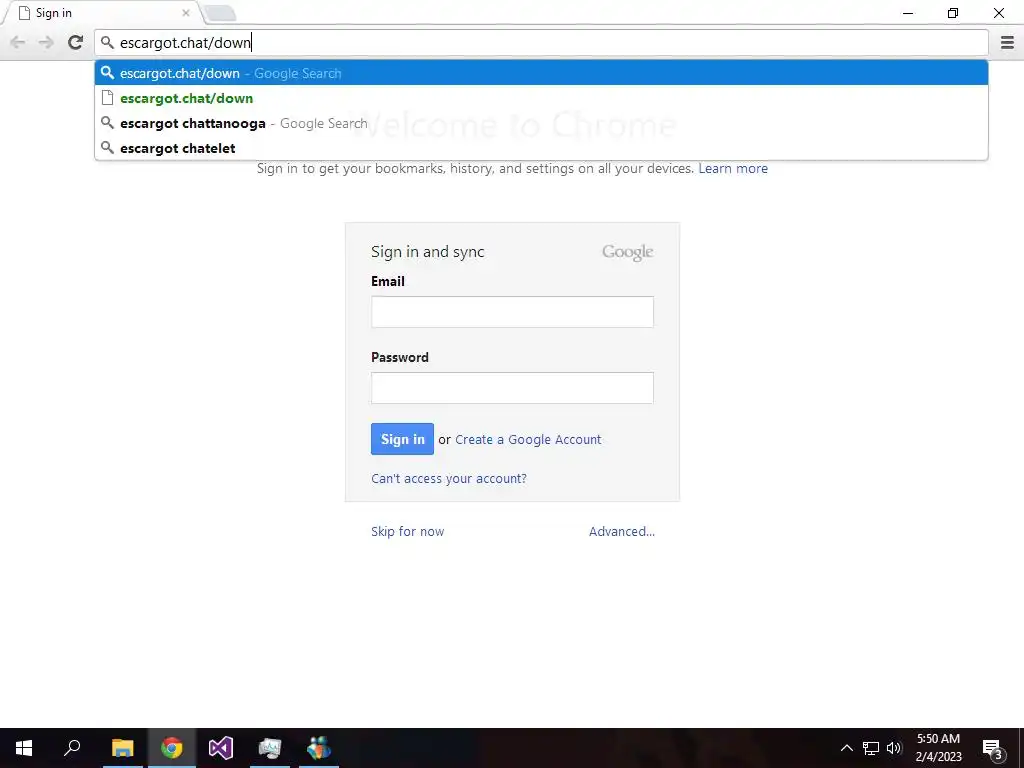The height and width of the screenshot is (768, 1024).
Task: Click the Google logo in the sign-in box
Action: click(627, 252)
